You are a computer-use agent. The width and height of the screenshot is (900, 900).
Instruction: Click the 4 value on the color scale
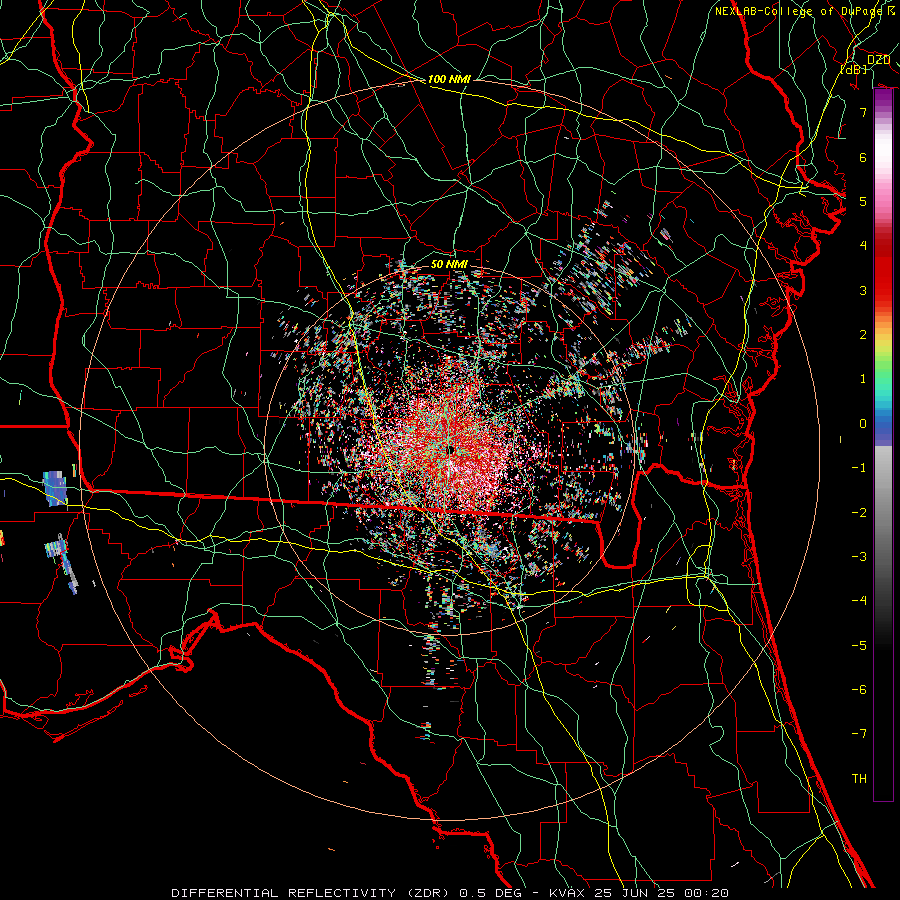pyautogui.click(x=863, y=246)
